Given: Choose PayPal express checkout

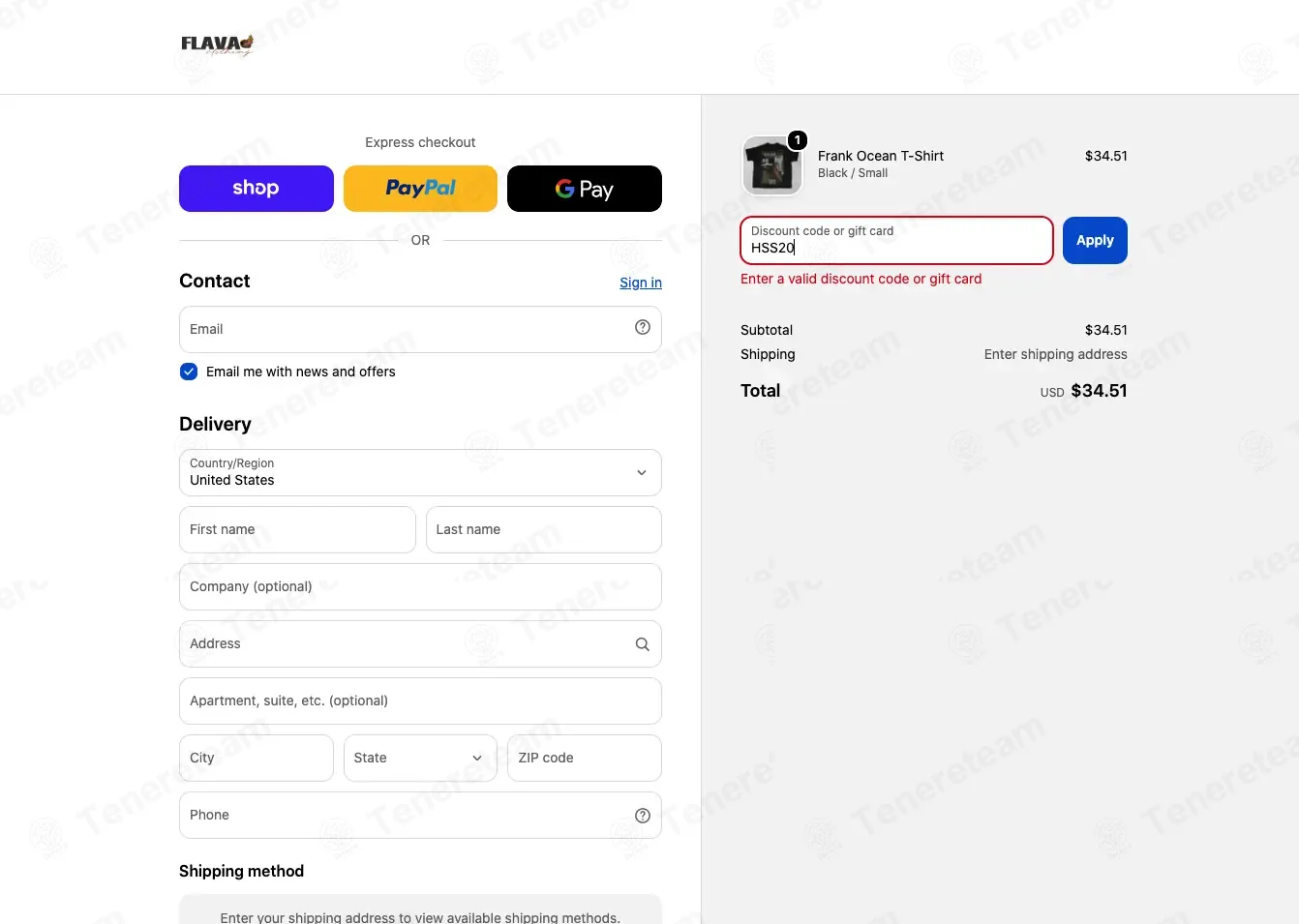Looking at the screenshot, I should 420,189.
